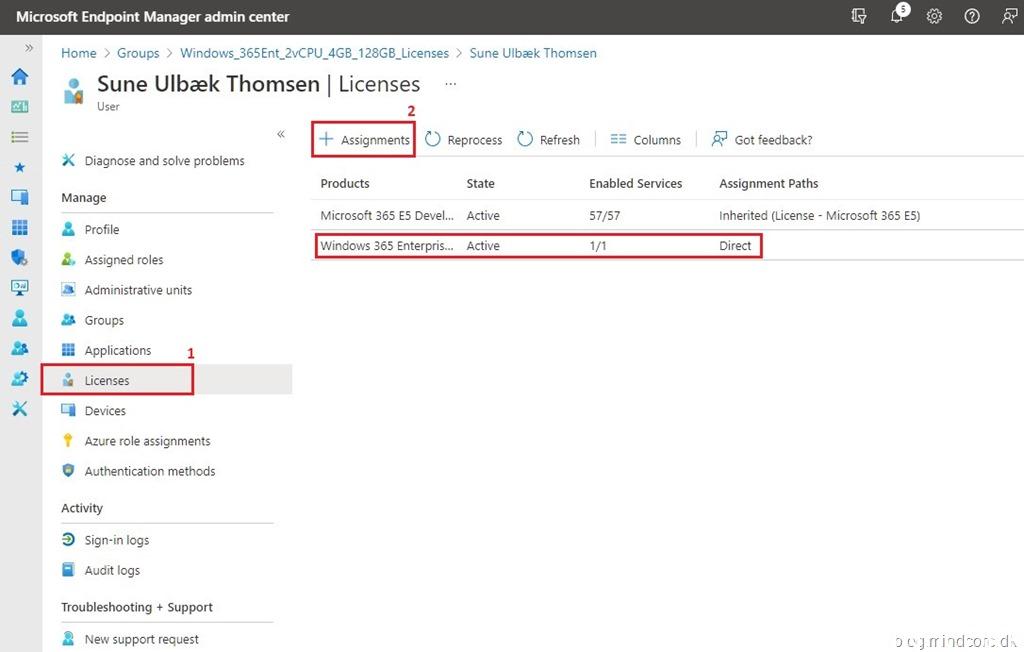The image size is (1024, 652).
Task: Click Reprocess in the toolbar
Action: [463, 140]
